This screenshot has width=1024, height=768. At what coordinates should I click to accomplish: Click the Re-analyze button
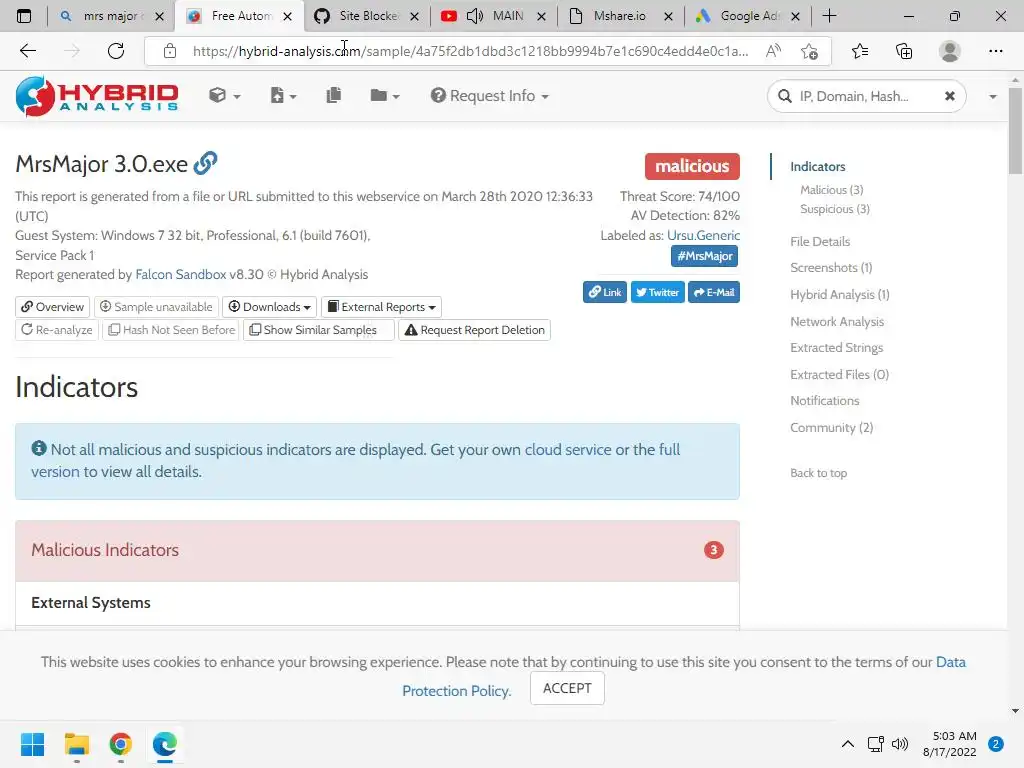(x=57, y=330)
